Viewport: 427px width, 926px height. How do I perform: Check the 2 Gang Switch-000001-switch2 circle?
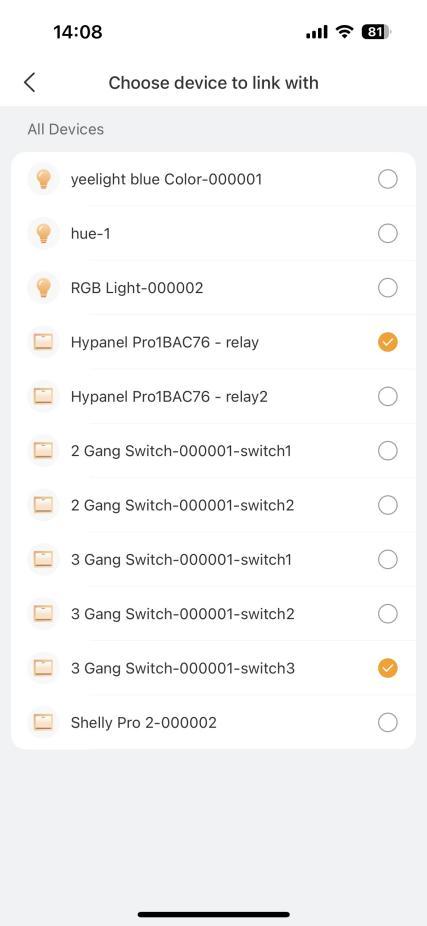click(x=387, y=506)
